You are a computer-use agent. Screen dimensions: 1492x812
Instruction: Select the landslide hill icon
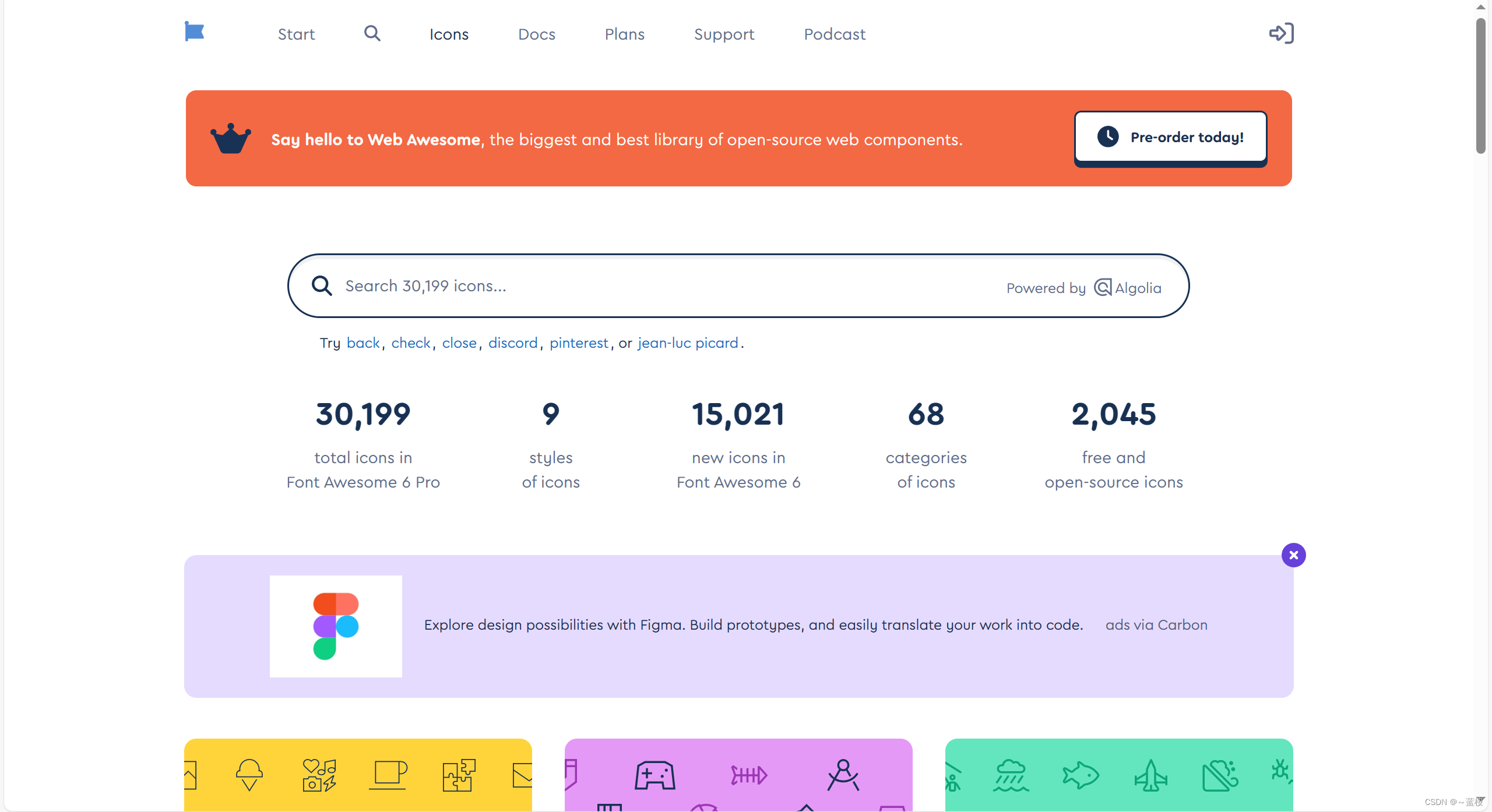coord(1220,775)
